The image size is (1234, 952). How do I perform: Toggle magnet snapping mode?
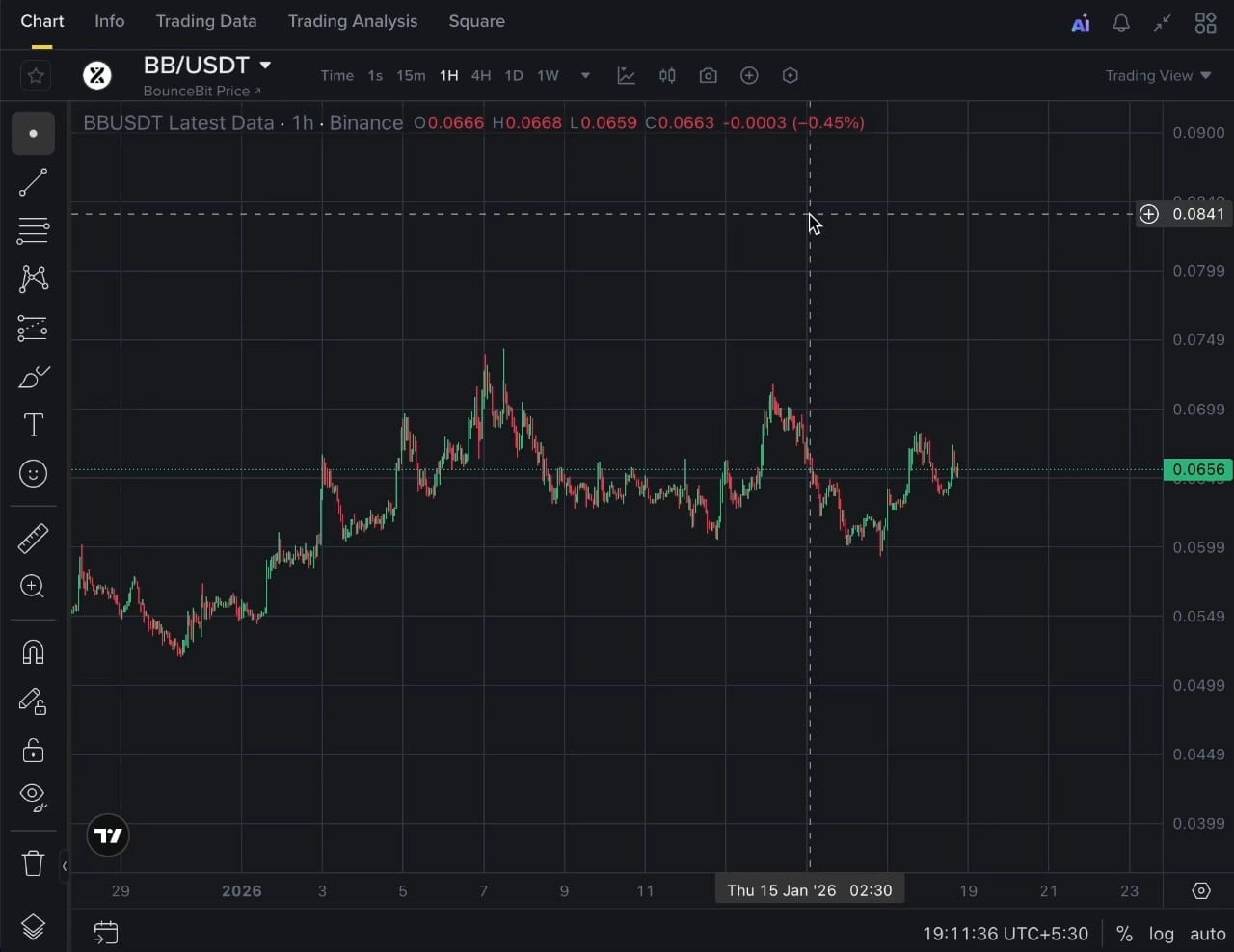pyautogui.click(x=33, y=652)
